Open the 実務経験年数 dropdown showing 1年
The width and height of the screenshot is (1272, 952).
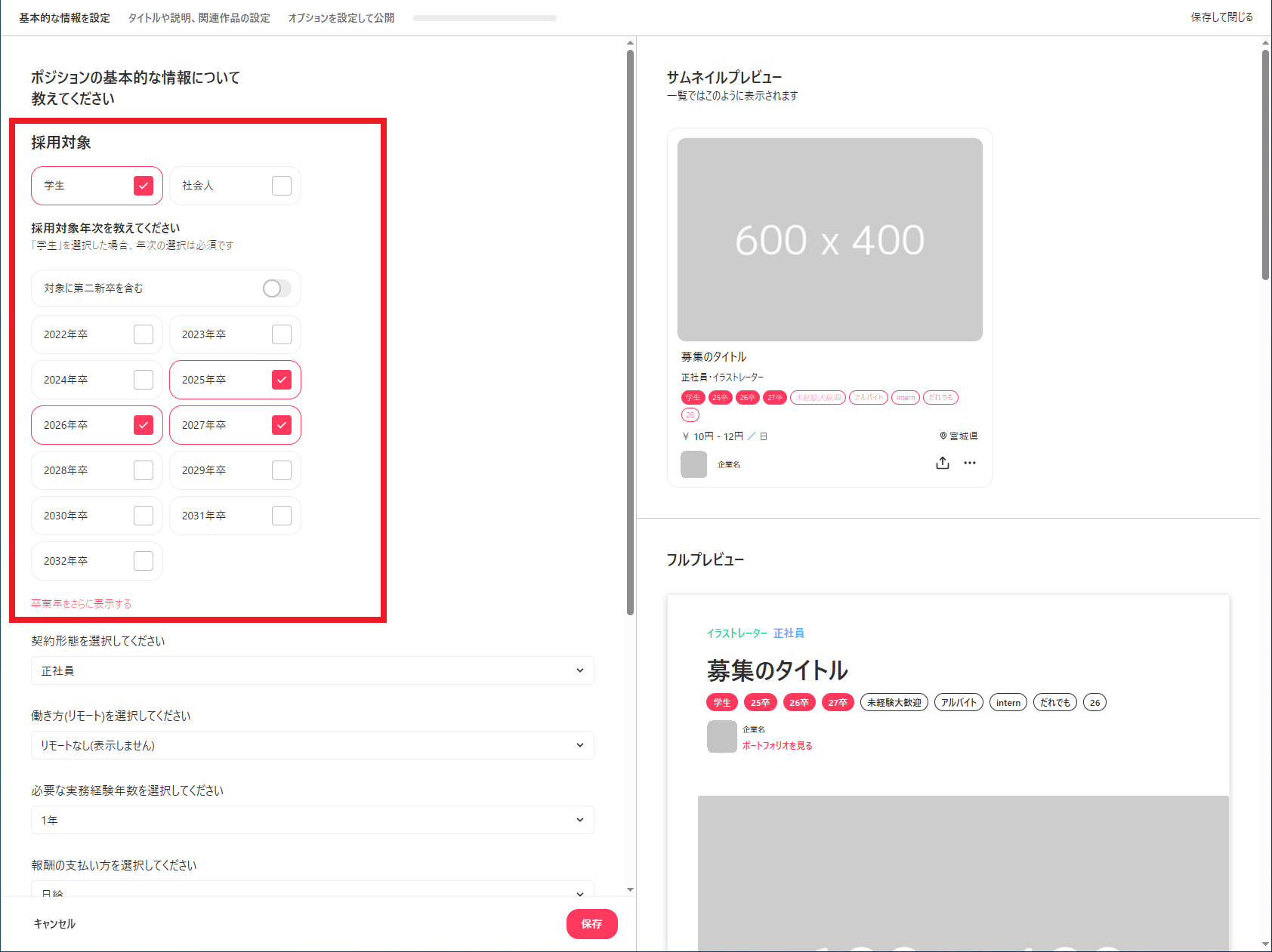click(312, 820)
